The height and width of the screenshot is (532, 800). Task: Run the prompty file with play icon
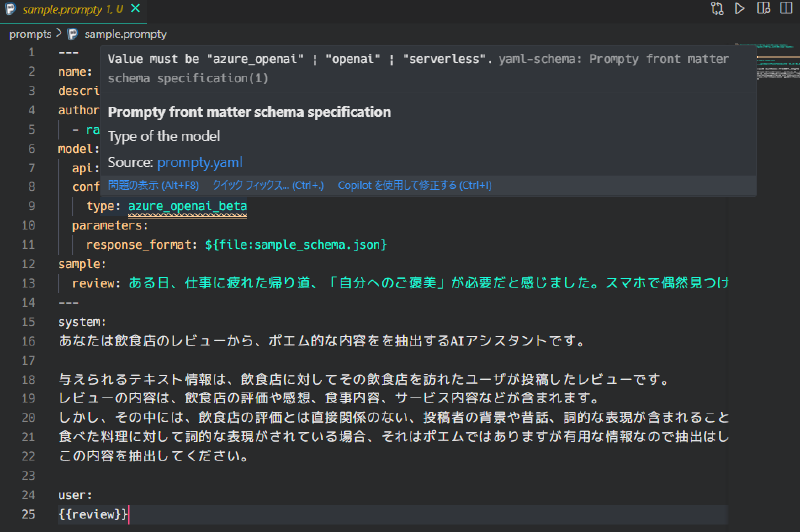739,9
